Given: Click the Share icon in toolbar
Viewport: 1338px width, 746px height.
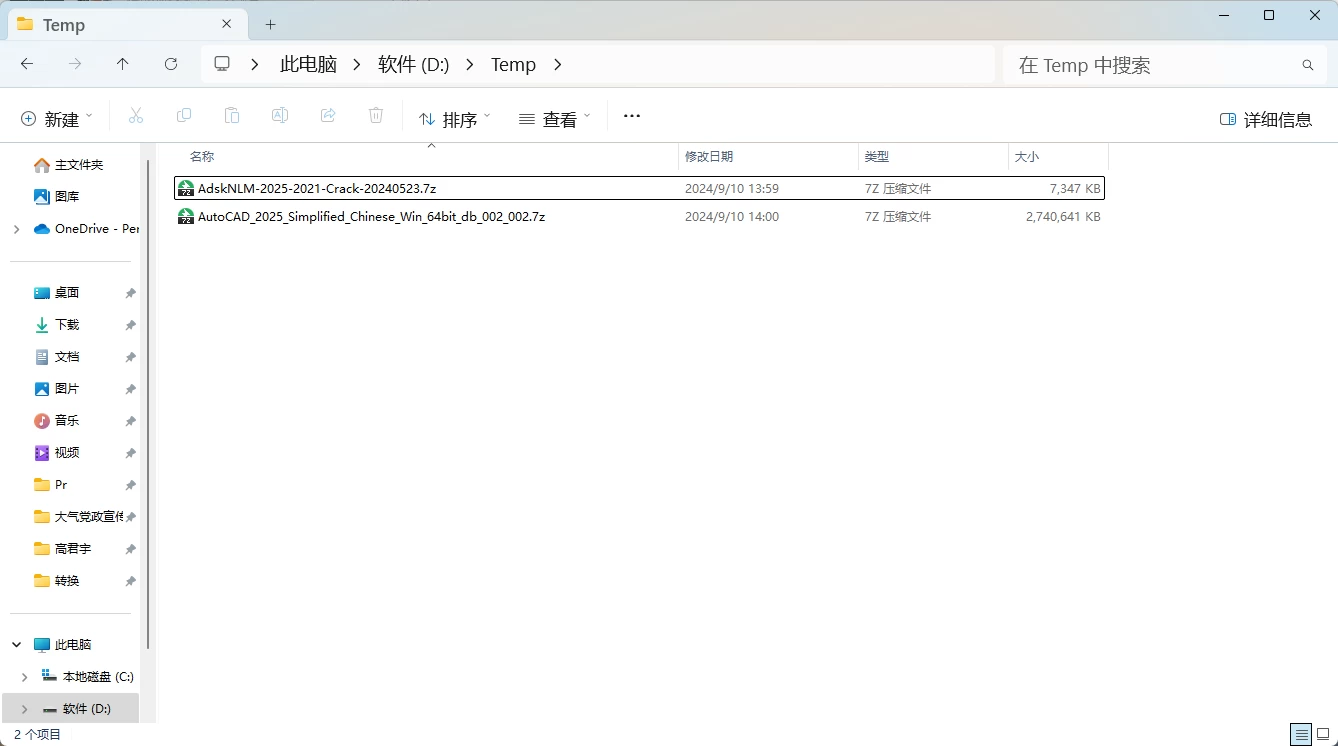Looking at the screenshot, I should (x=328, y=117).
